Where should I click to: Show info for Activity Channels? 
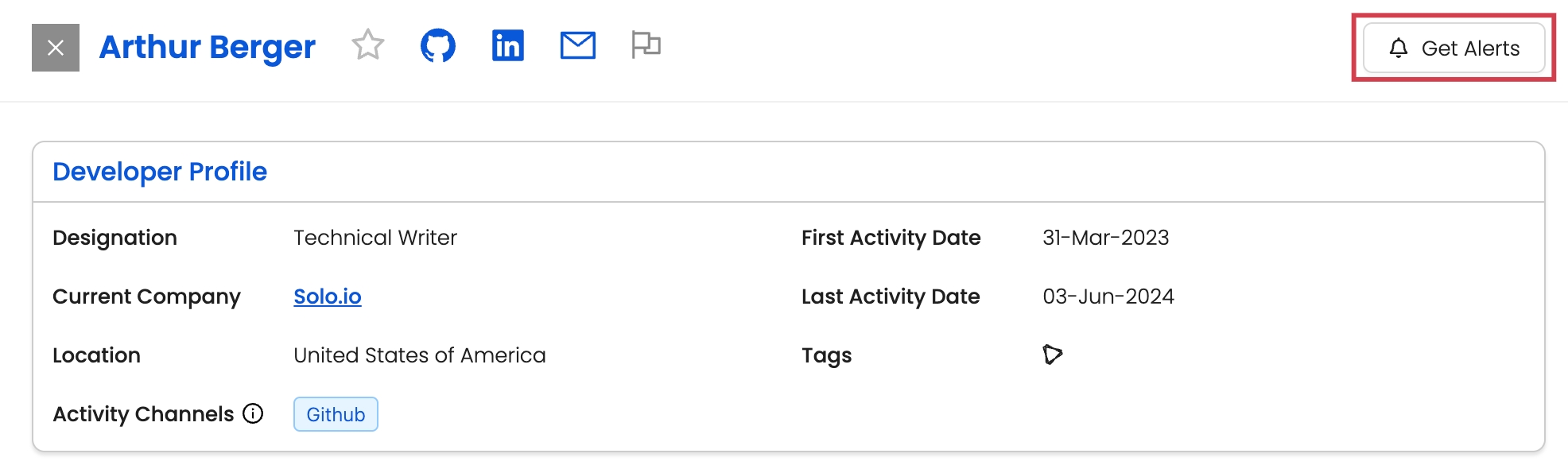253,413
